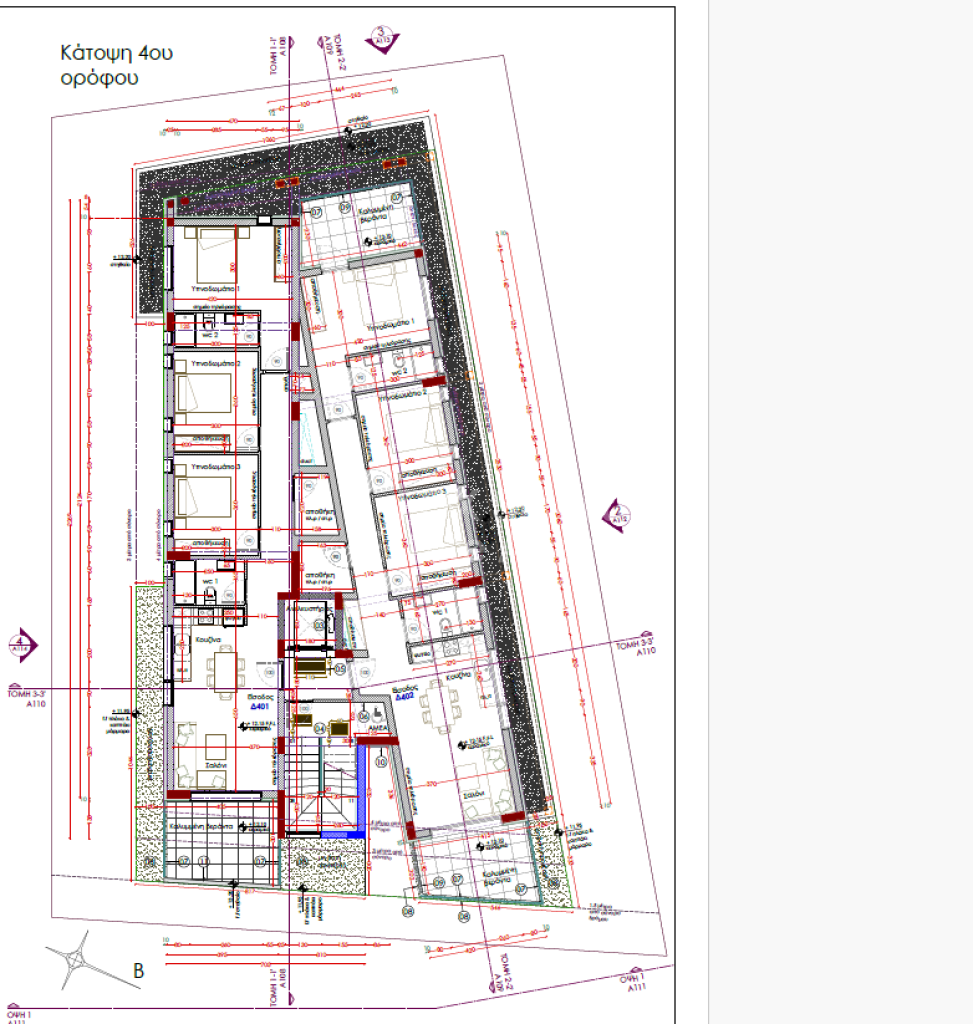This screenshot has width=973, height=1024.
Task: Click the Δ402 apartment entrance label
Action: click(404, 696)
